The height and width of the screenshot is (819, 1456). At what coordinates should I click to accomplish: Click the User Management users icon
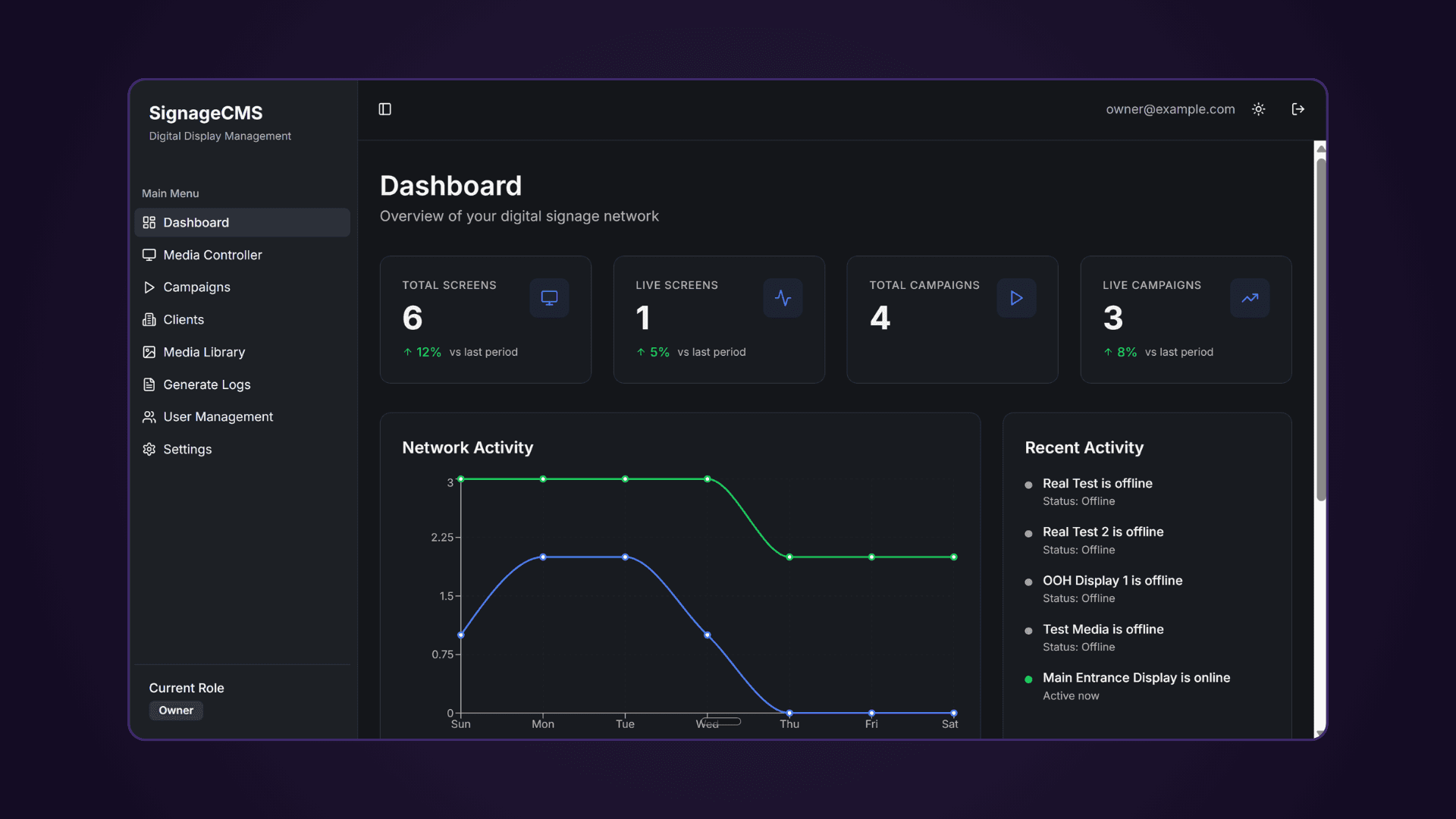pos(149,416)
